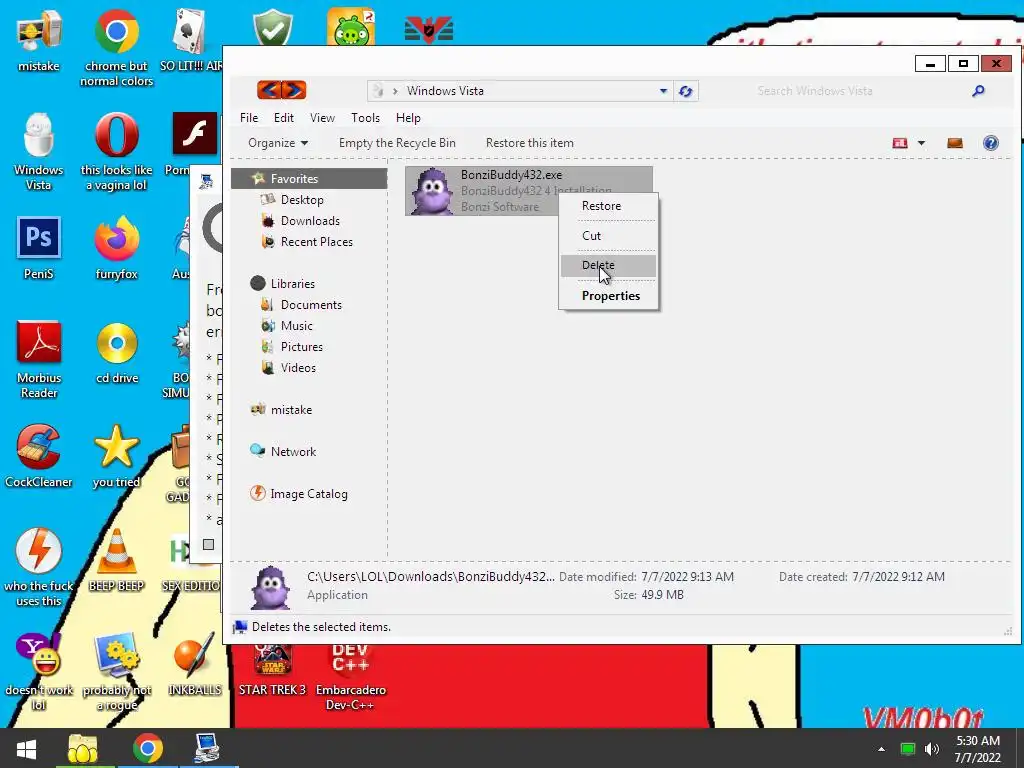1024x768 pixels.
Task: Open the Organize dropdown
Action: tap(278, 143)
